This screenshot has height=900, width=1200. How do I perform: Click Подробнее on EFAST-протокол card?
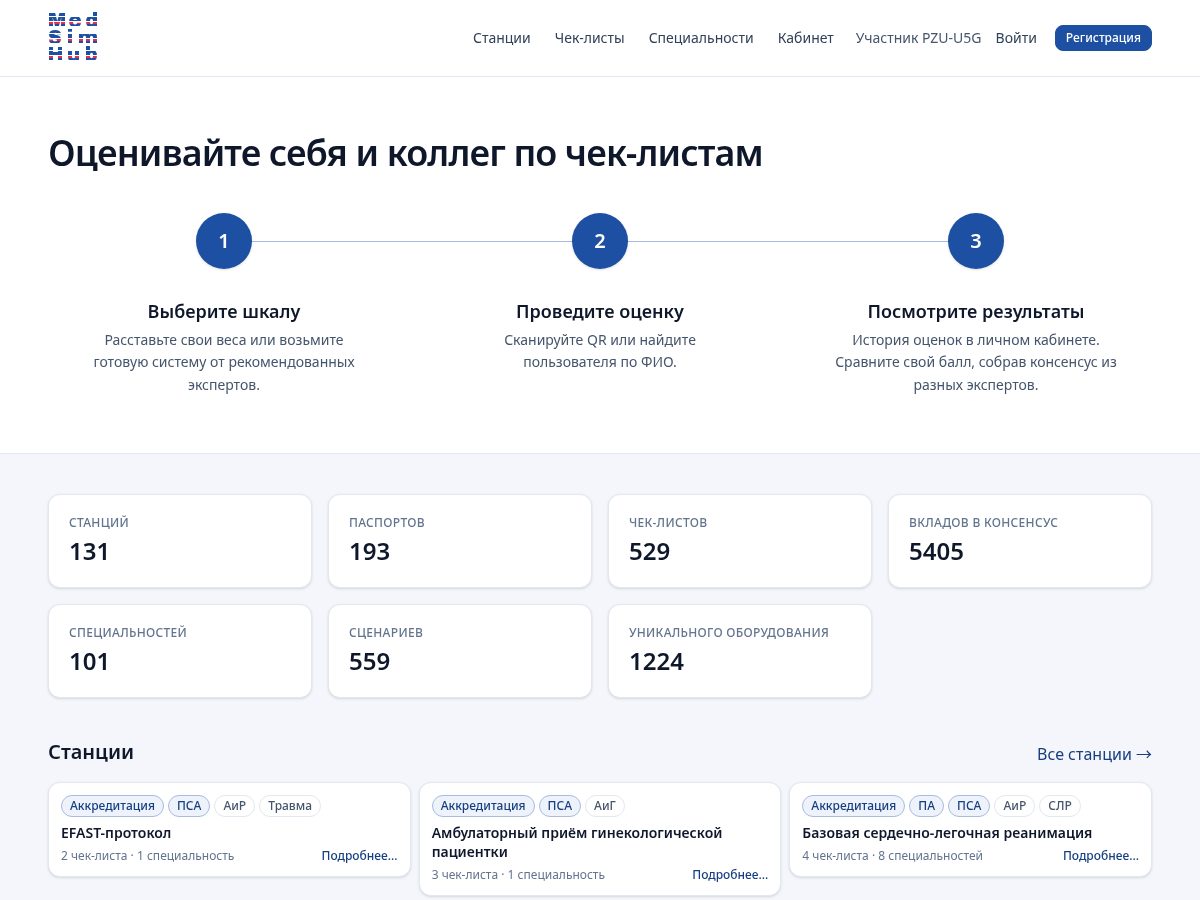pyautogui.click(x=359, y=855)
